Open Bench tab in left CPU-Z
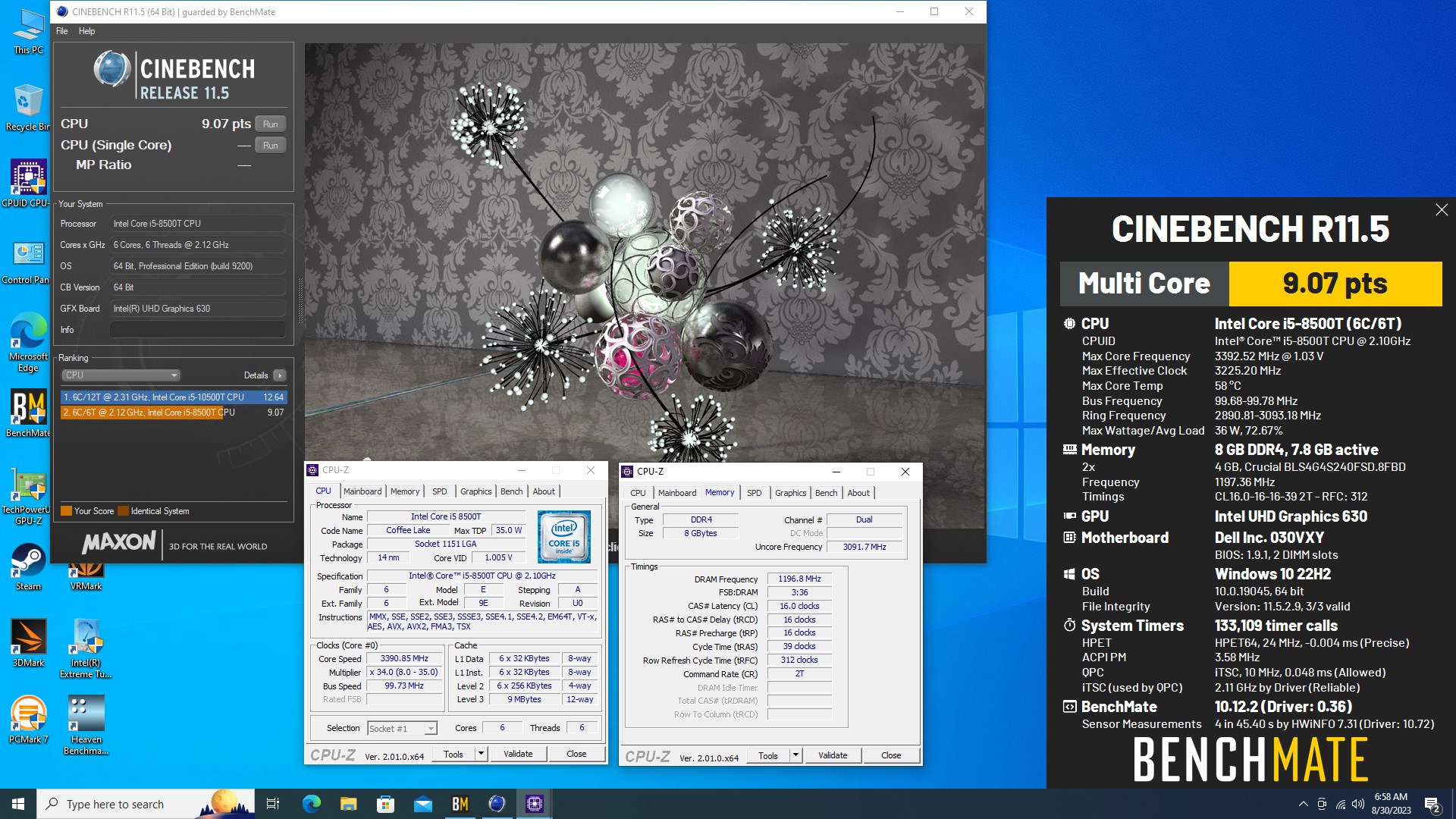The height and width of the screenshot is (819, 1456). point(511,491)
